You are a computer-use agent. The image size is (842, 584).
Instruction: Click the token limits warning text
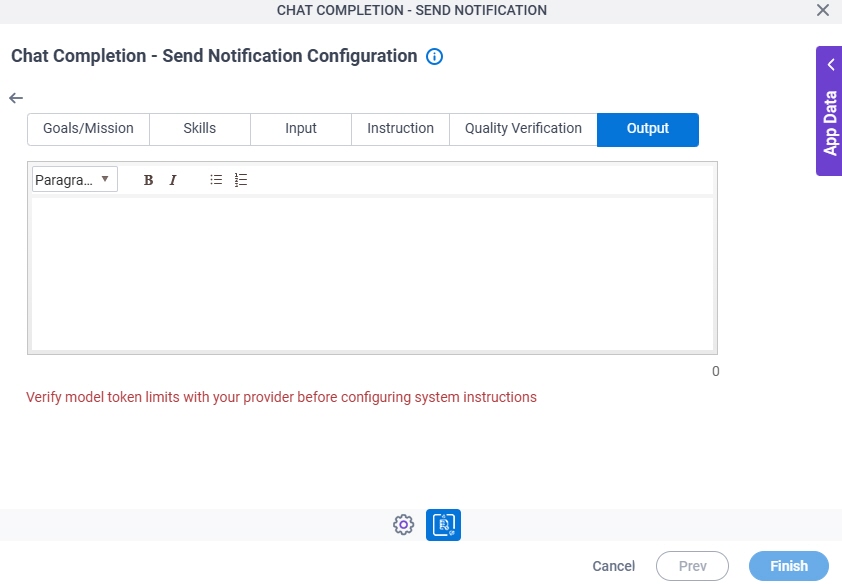click(x=281, y=397)
